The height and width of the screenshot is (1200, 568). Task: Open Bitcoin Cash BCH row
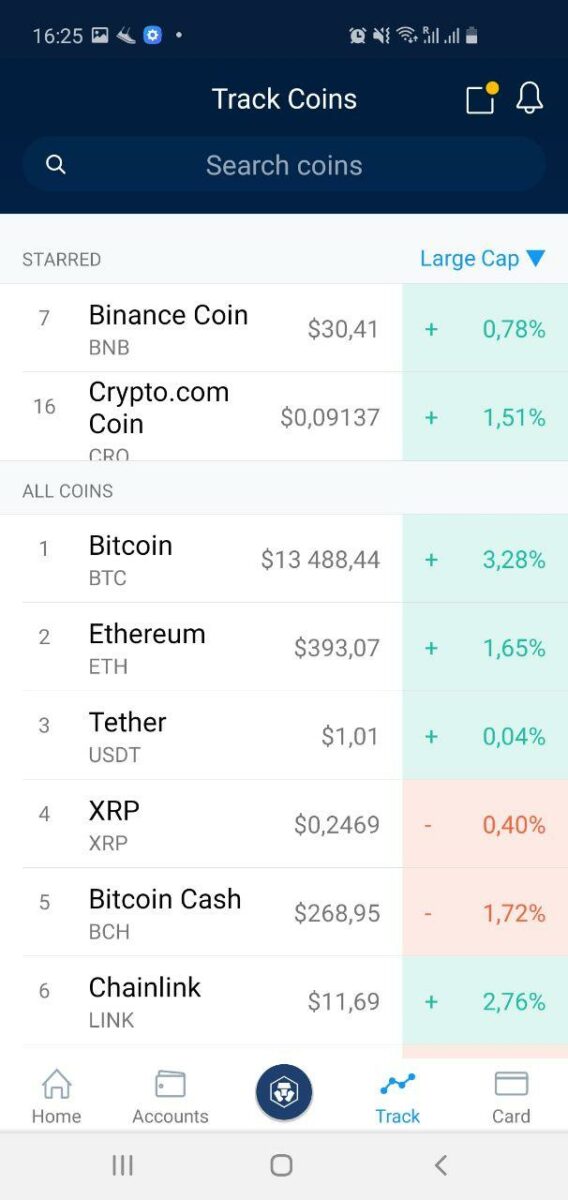pos(284,912)
